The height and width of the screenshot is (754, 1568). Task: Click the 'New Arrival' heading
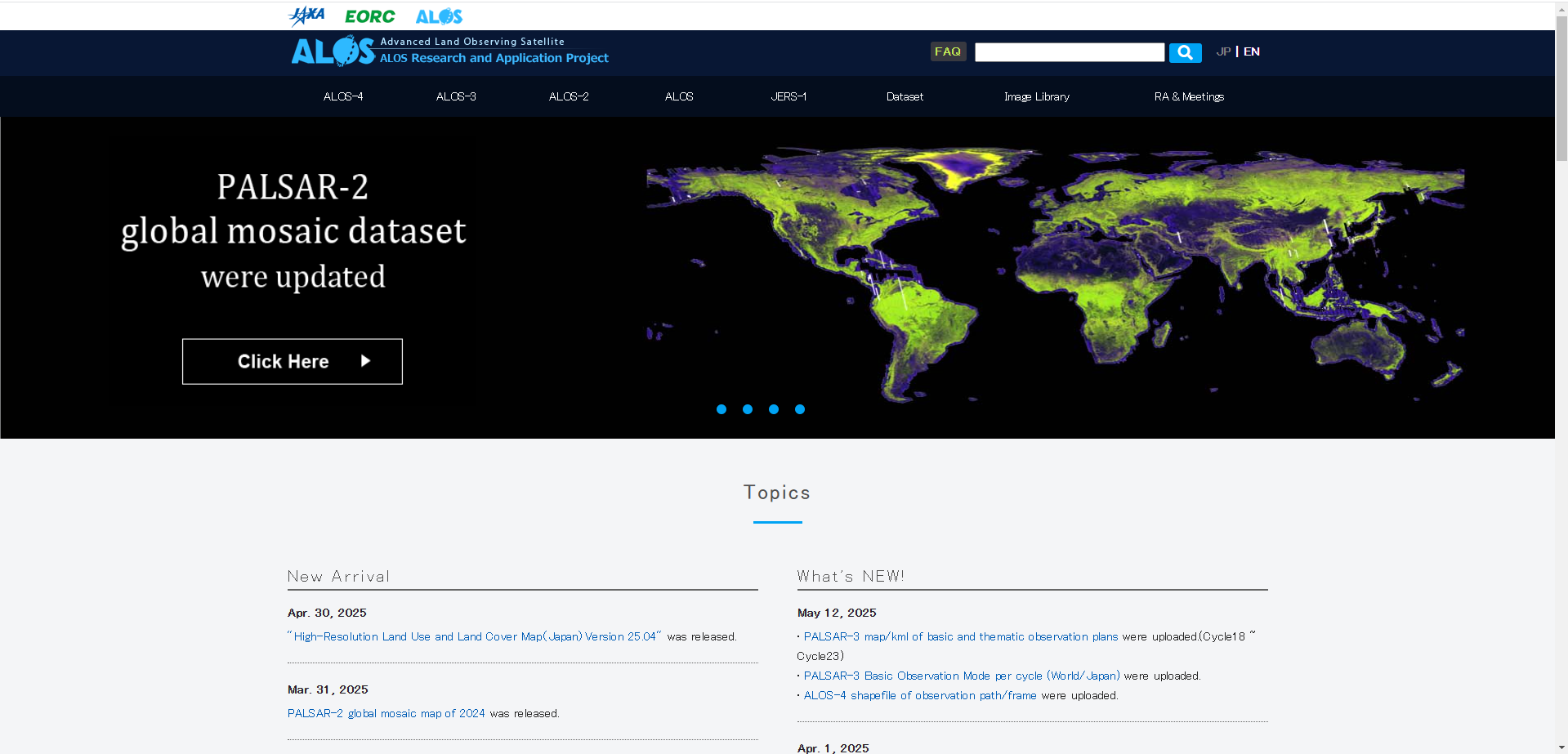[x=338, y=577]
